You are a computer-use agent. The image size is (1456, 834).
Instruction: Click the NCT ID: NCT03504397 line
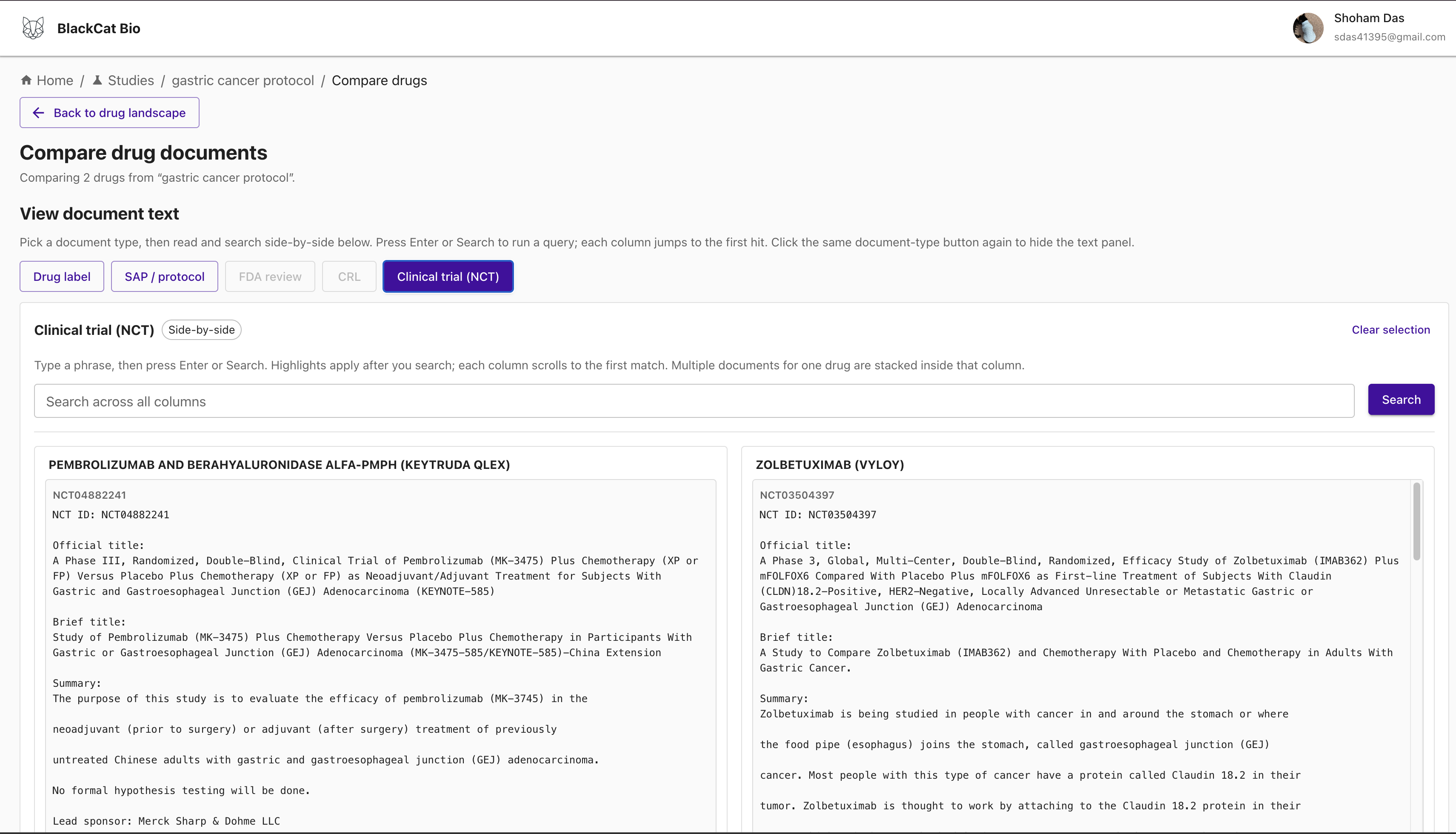818,514
